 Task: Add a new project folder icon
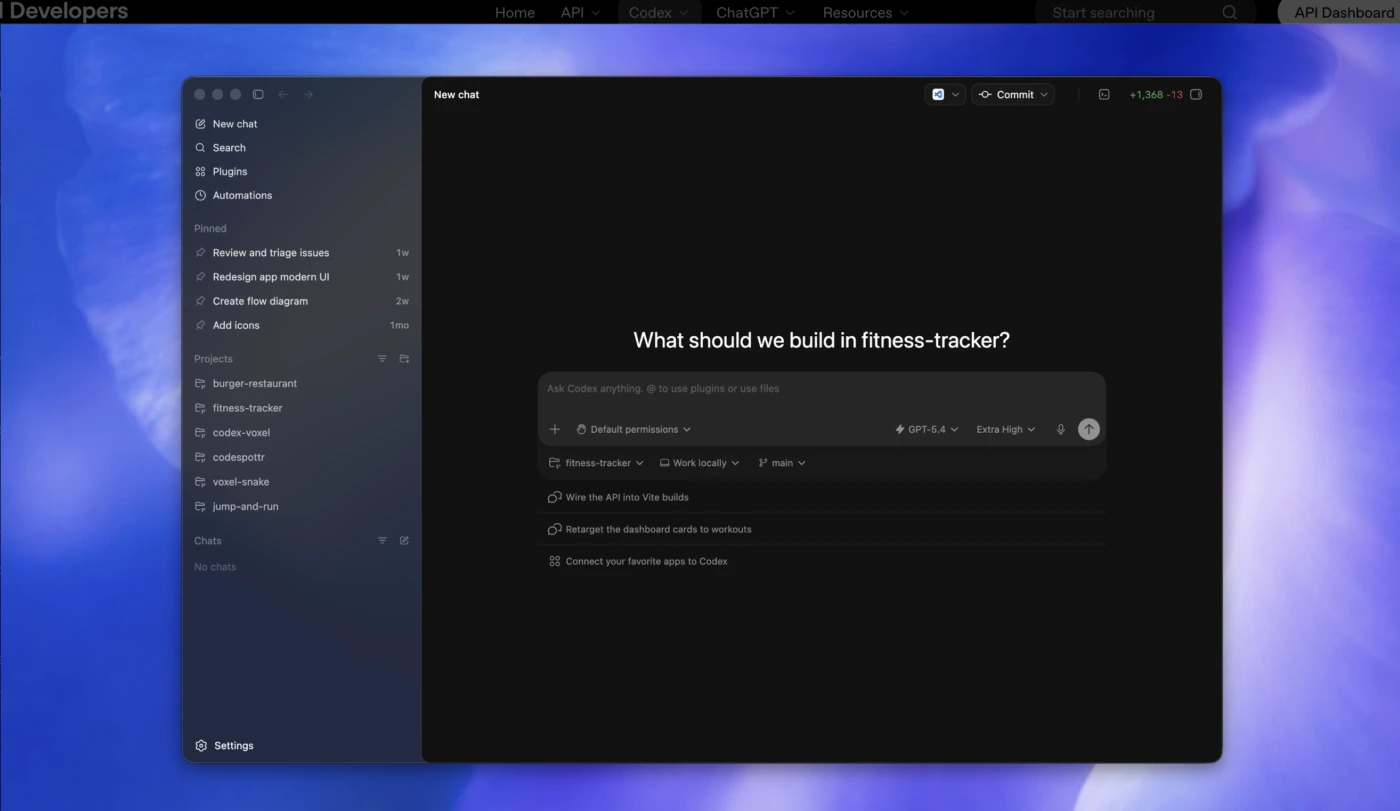pos(404,359)
